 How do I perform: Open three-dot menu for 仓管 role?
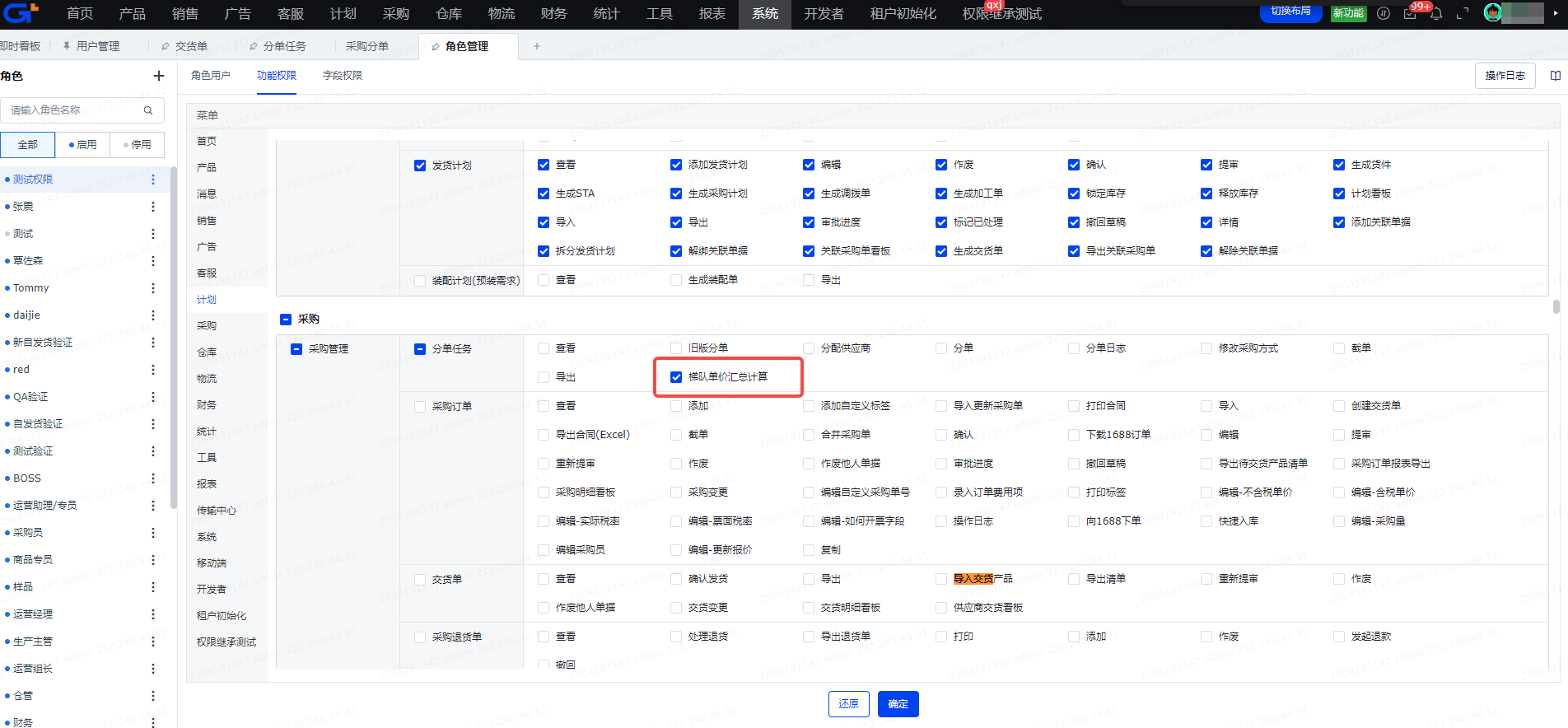(x=153, y=695)
